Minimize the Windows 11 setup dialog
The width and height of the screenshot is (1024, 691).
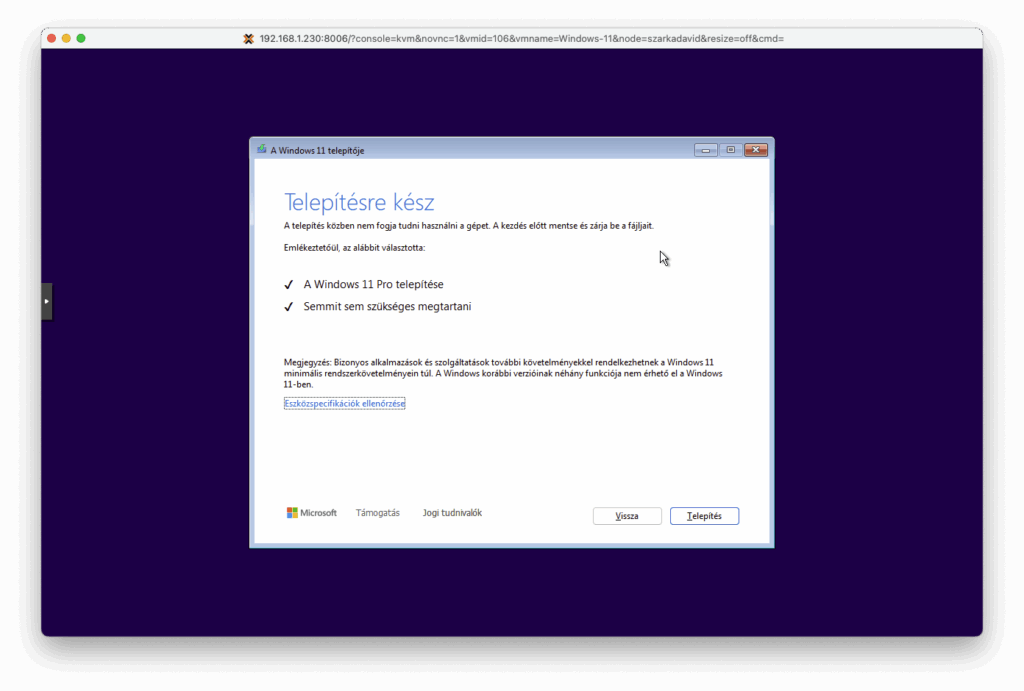pyautogui.click(x=705, y=150)
